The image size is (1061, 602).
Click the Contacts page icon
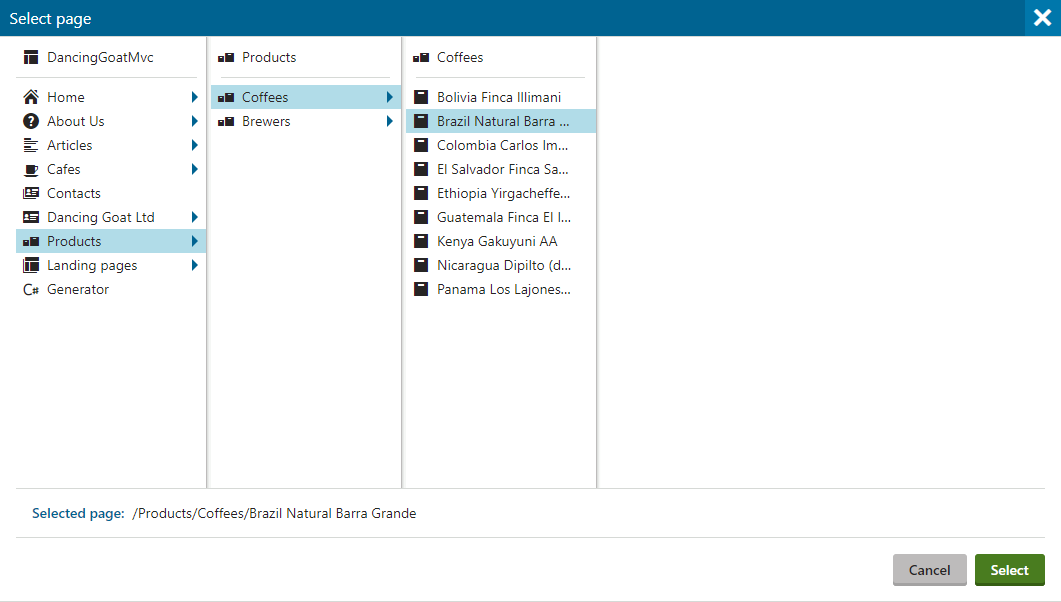(29, 193)
